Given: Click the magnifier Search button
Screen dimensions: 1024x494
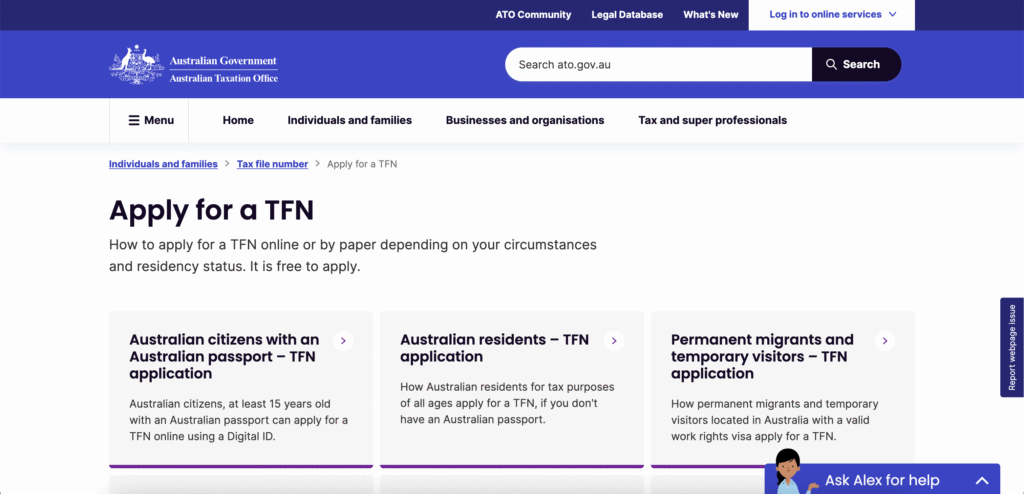Looking at the screenshot, I should (x=855, y=65).
